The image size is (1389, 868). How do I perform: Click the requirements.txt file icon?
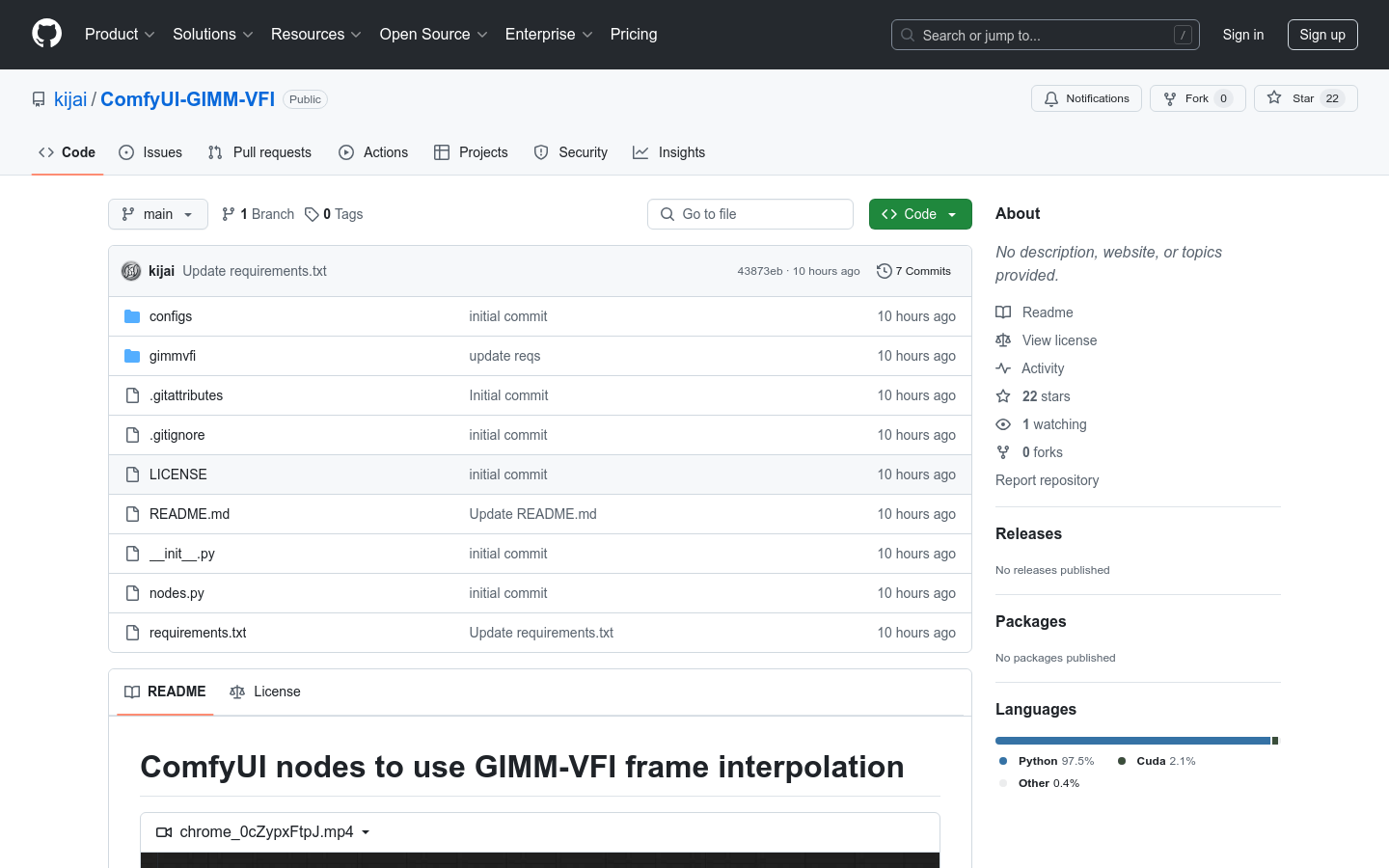click(132, 633)
